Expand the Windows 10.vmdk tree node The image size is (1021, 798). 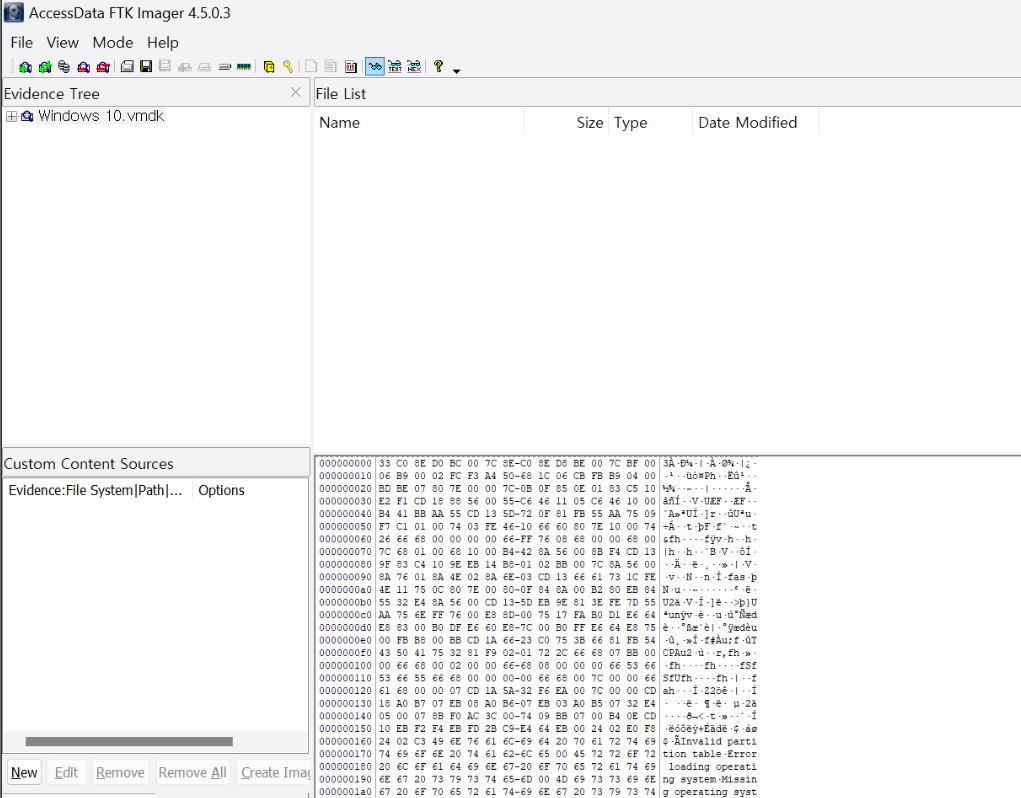(11, 117)
